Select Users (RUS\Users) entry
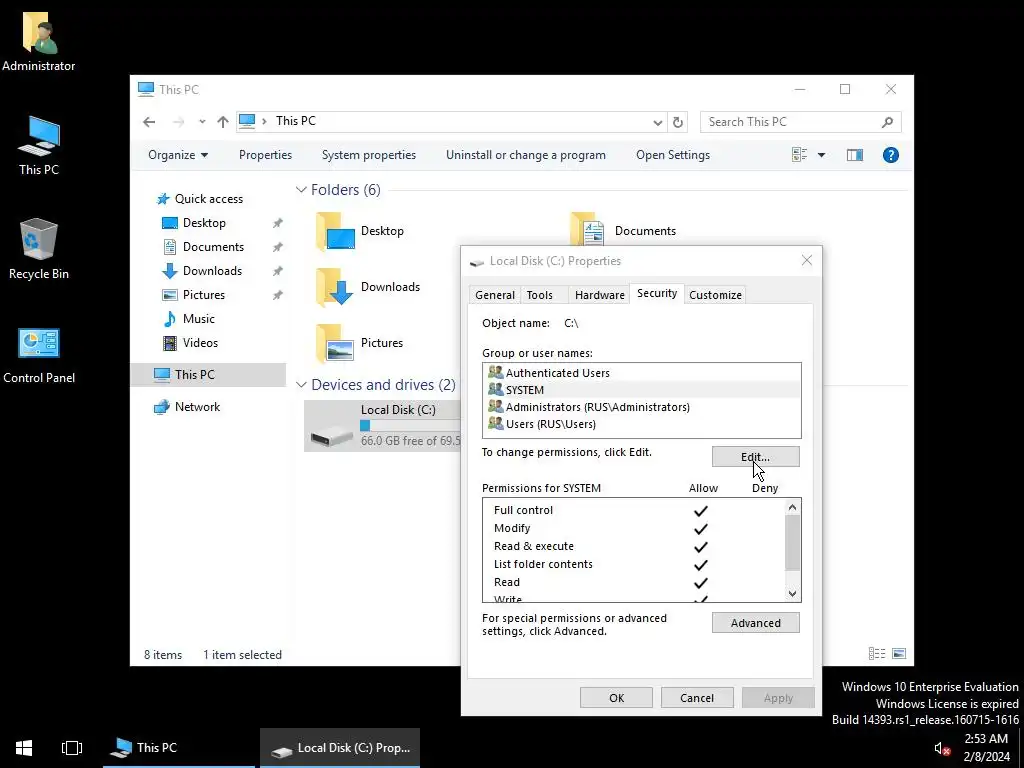Screen dimensions: 1024x768 pyautogui.click(x=641, y=424)
